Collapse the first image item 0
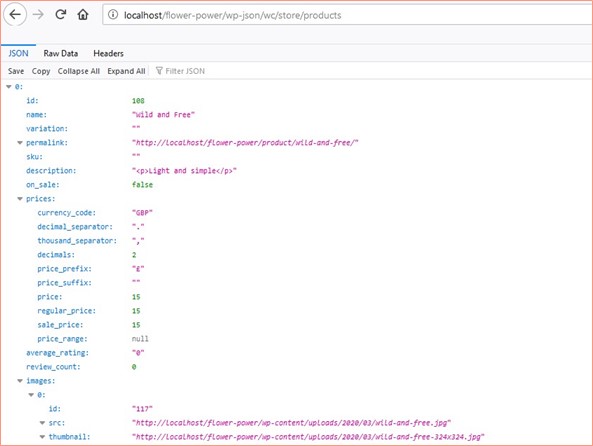 pos(31,395)
